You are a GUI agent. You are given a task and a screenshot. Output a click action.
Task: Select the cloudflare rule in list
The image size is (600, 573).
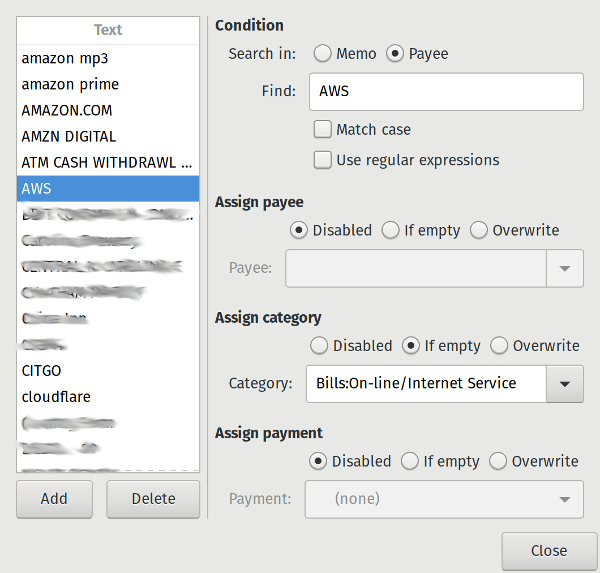pyautogui.click(x=56, y=396)
